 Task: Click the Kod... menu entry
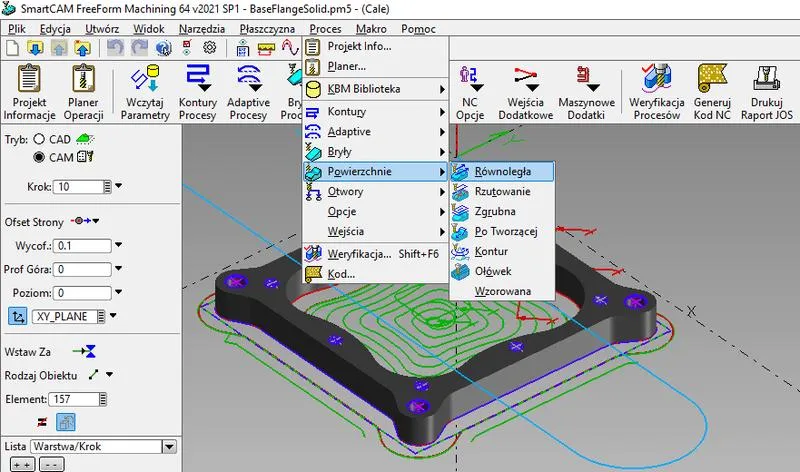tap(341, 273)
